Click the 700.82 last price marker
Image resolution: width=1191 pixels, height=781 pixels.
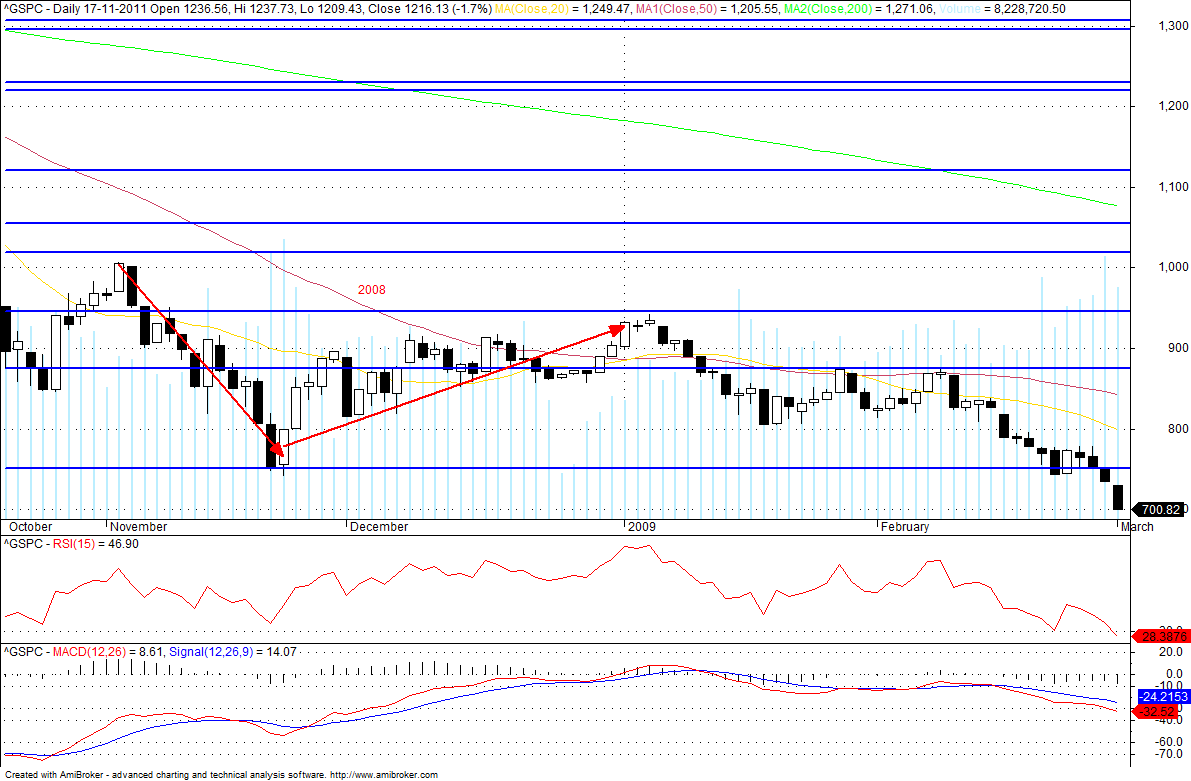point(1159,510)
